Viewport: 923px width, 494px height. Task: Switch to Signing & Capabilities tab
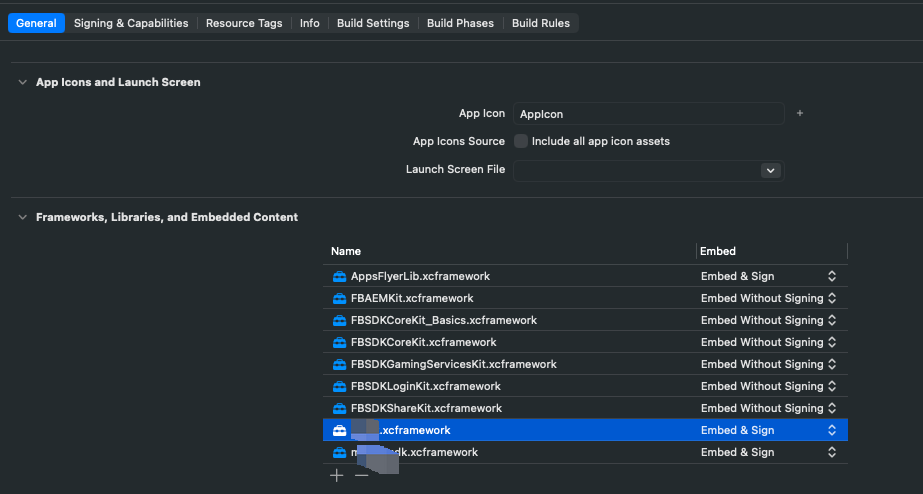point(131,23)
